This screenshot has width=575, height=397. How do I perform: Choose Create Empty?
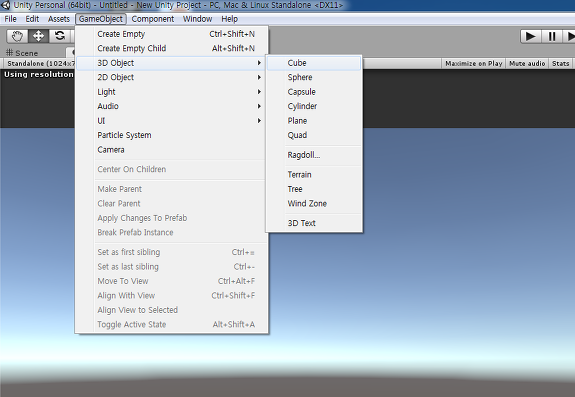(x=171, y=34)
